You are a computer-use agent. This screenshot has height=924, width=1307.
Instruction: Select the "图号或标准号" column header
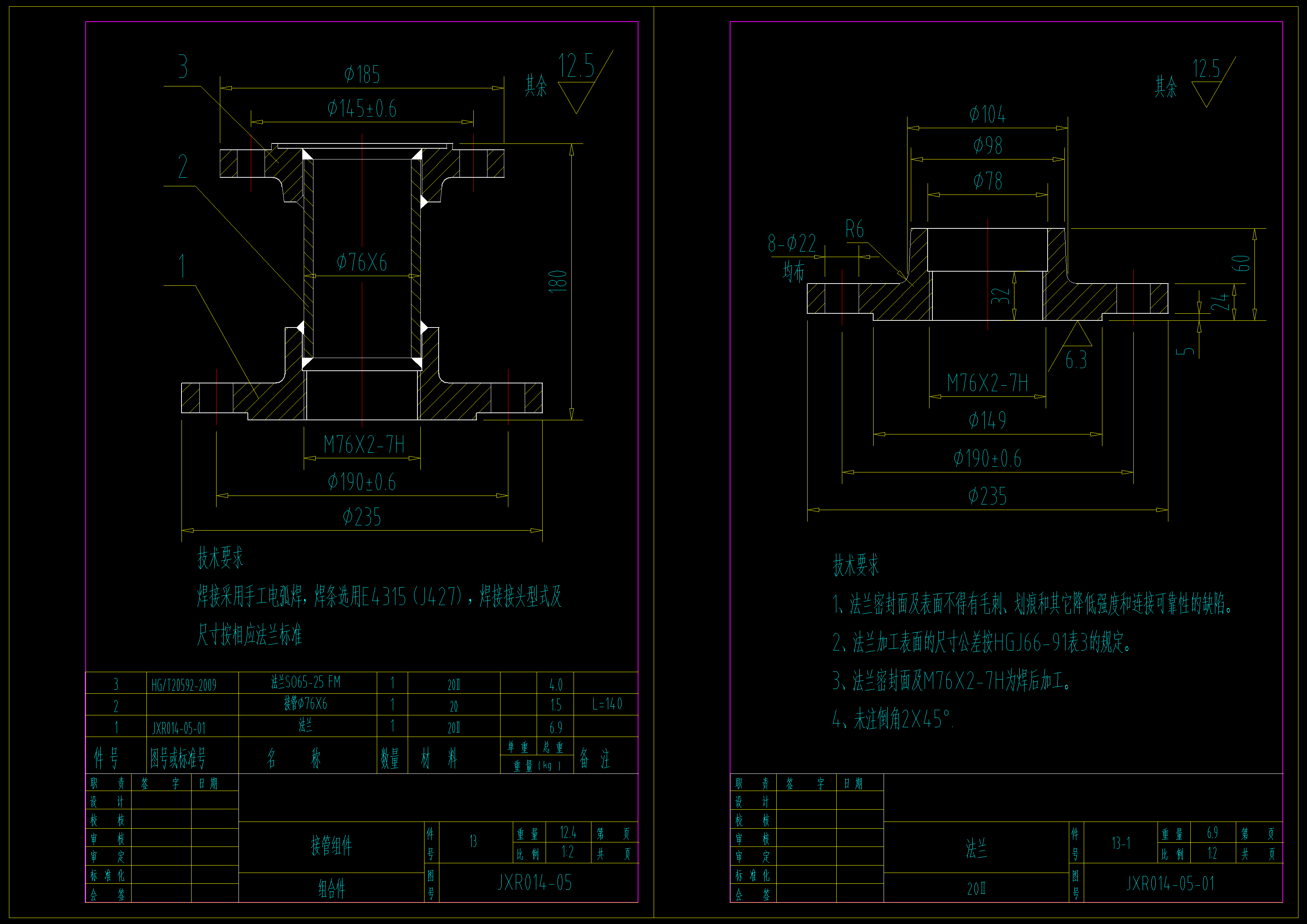tap(178, 758)
